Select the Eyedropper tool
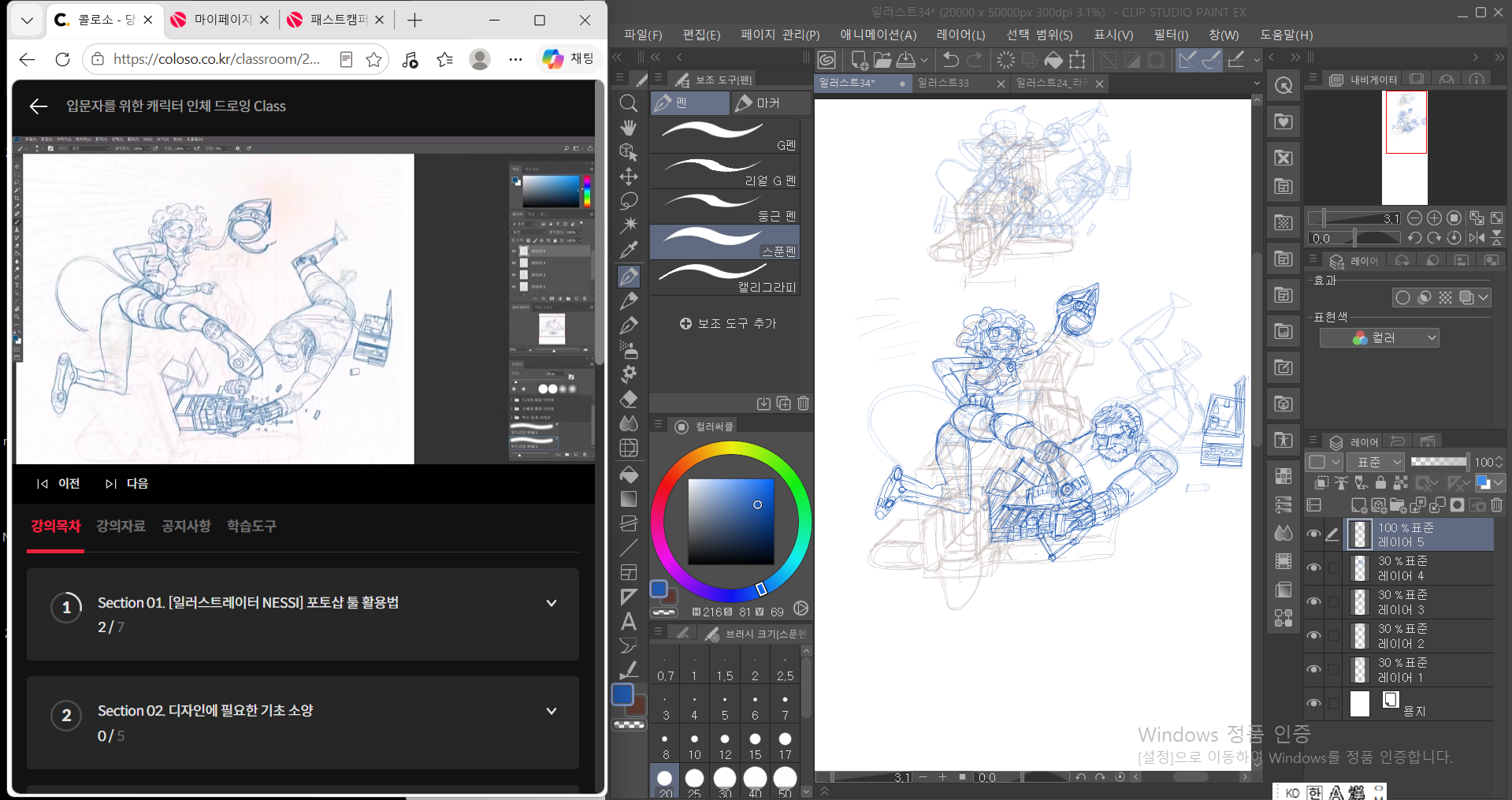The height and width of the screenshot is (800, 1512). click(x=628, y=250)
